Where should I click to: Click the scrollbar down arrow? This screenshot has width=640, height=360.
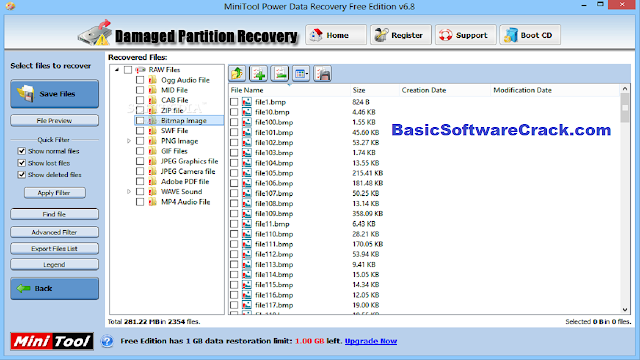624,310
